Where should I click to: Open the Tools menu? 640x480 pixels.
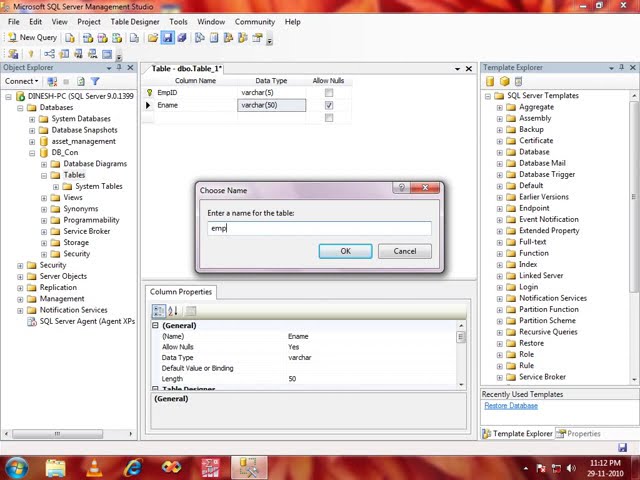(x=178, y=22)
